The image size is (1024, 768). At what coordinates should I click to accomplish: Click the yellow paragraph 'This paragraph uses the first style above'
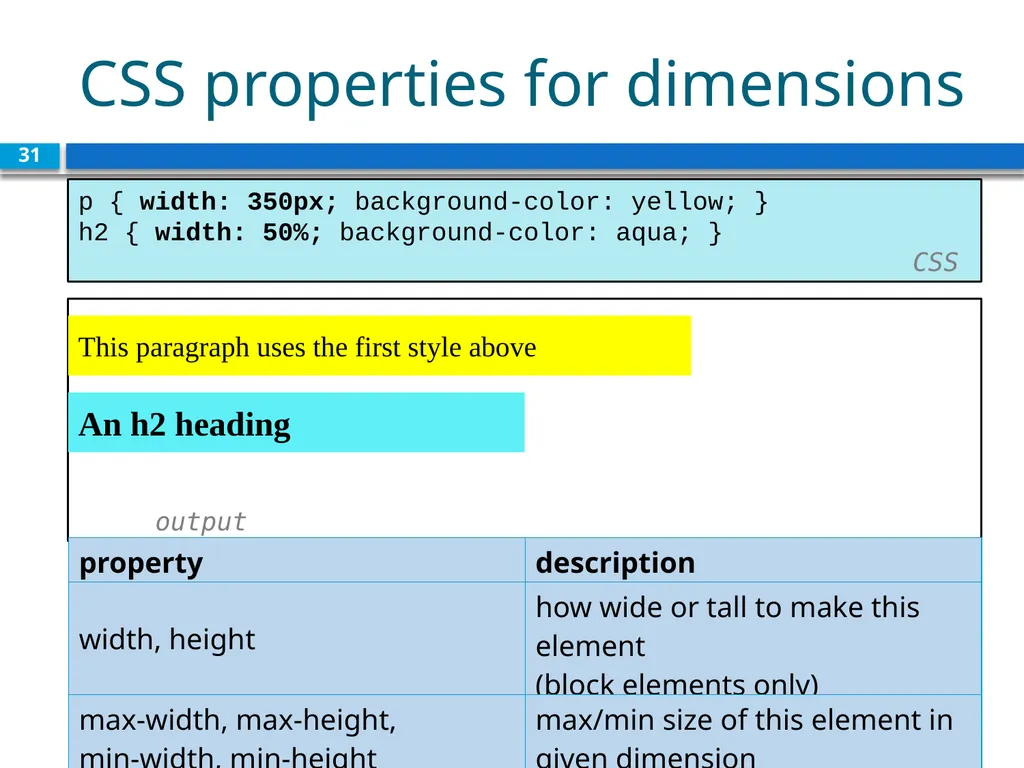click(379, 346)
